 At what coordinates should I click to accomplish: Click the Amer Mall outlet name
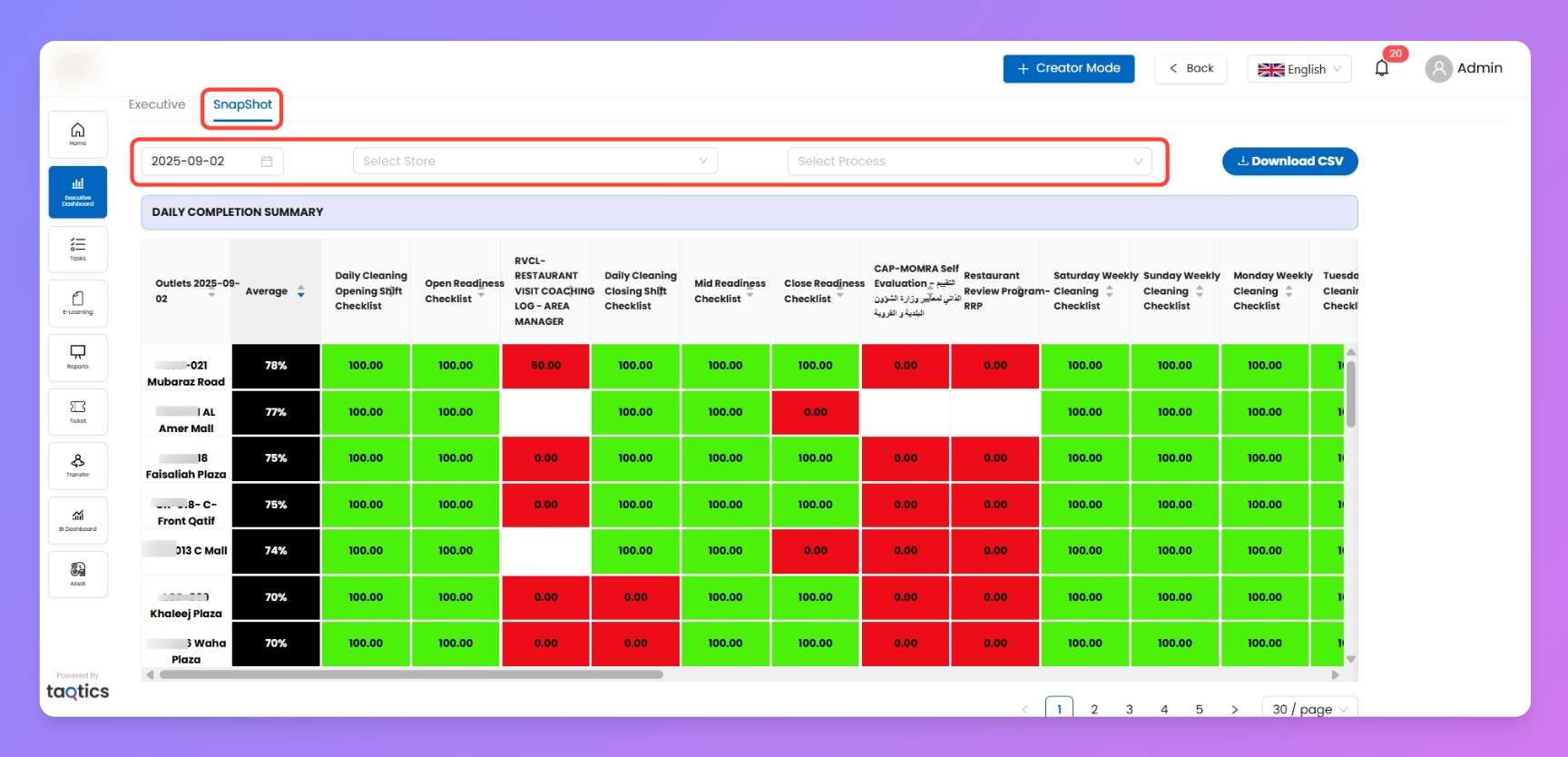pos(186,428)
